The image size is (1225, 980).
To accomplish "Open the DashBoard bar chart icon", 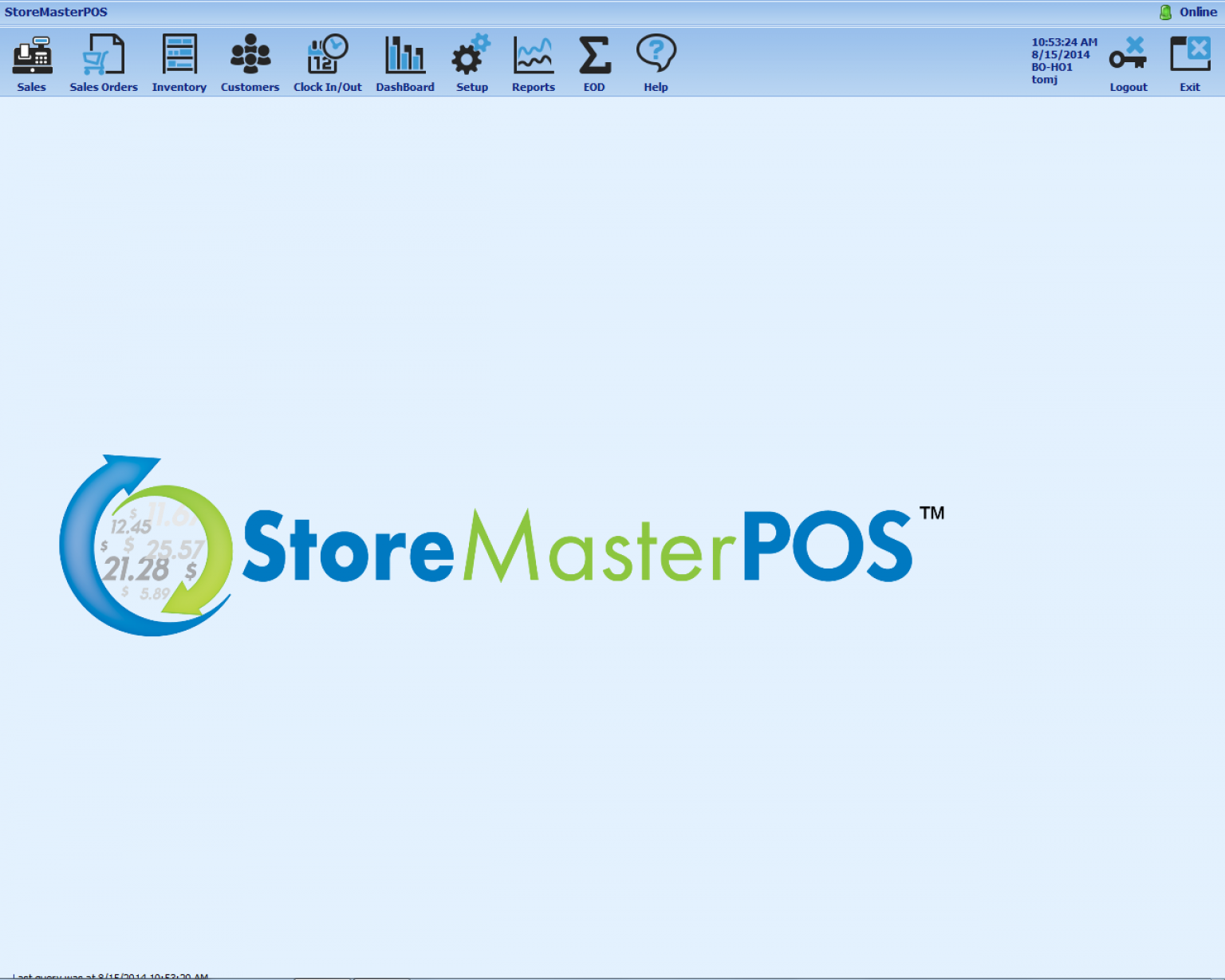I will tap(404, 53).
